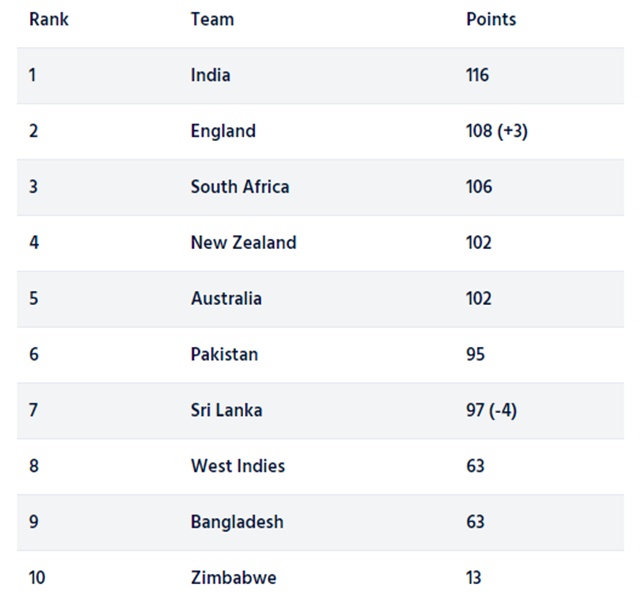Screen dimensions: 640x601
Task: Click New Zealand team cell
Action: point(243,243)
